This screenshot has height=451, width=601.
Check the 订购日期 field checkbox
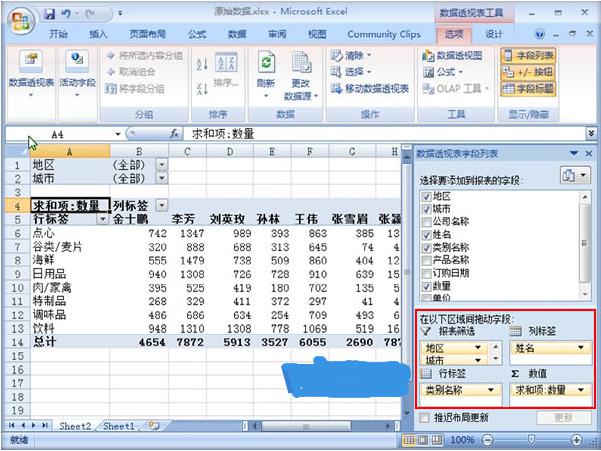pos(426,274)
